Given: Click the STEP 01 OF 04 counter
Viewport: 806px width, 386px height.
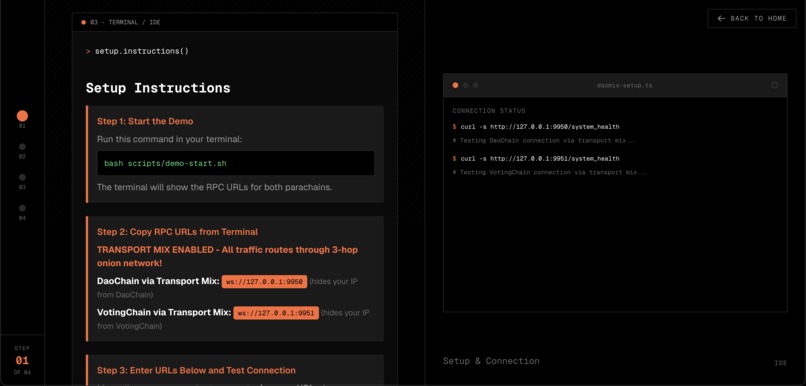Looking at the screenshot, I should tap(22, 360).
